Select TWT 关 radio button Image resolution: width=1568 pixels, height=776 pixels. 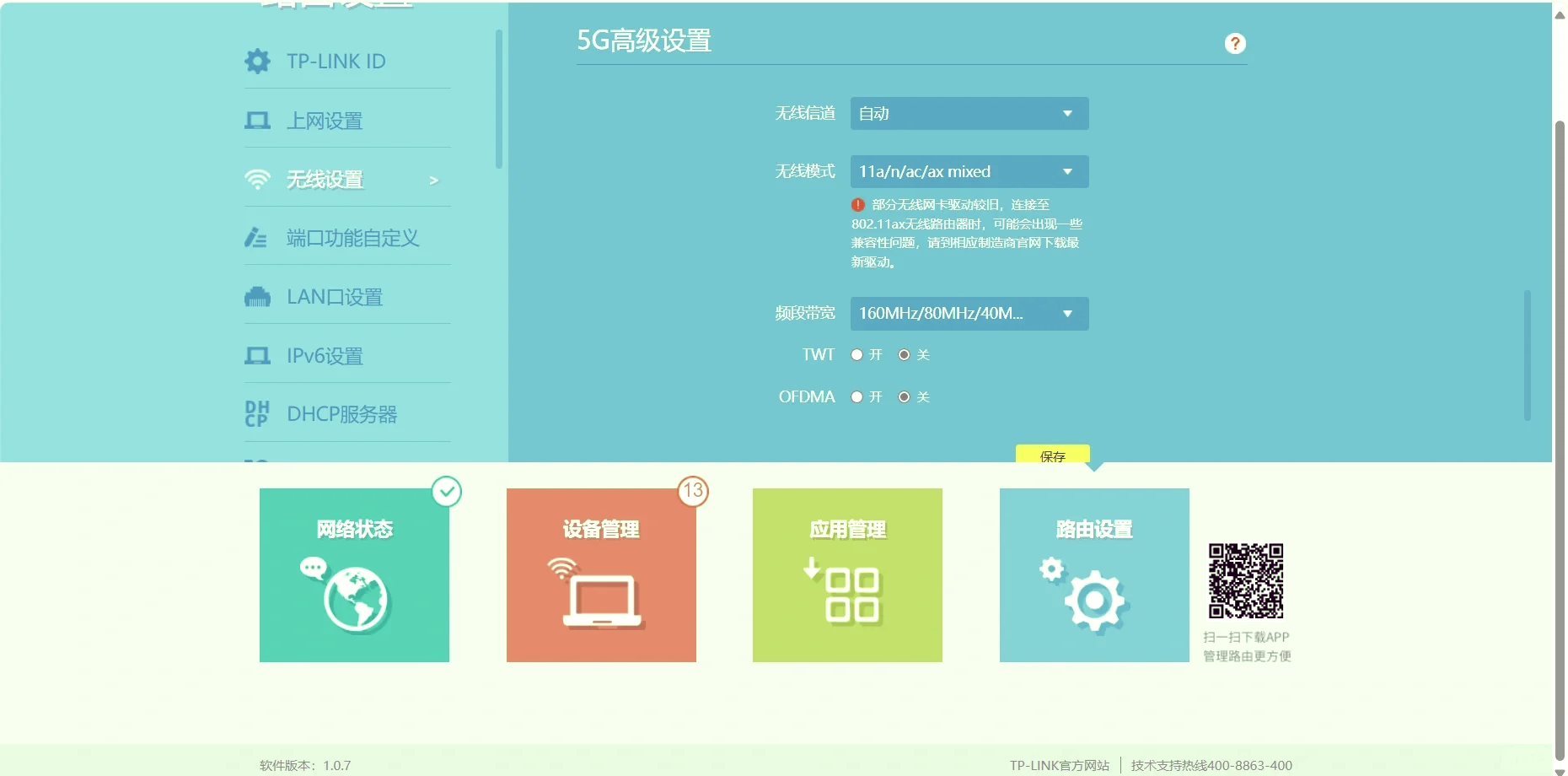pyautogui.click(x=904, y=354)
